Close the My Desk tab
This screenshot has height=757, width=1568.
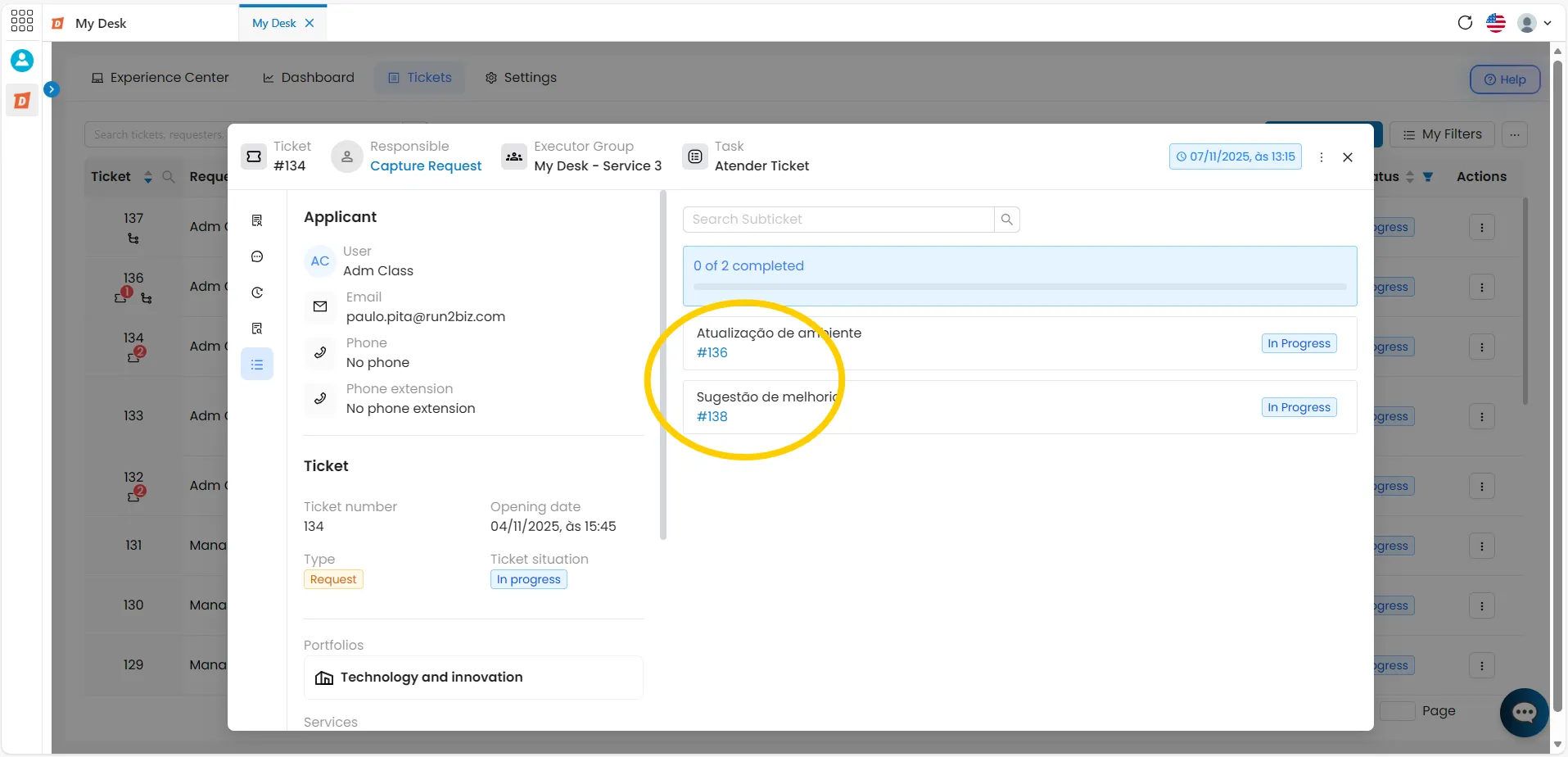pos(310,23)
